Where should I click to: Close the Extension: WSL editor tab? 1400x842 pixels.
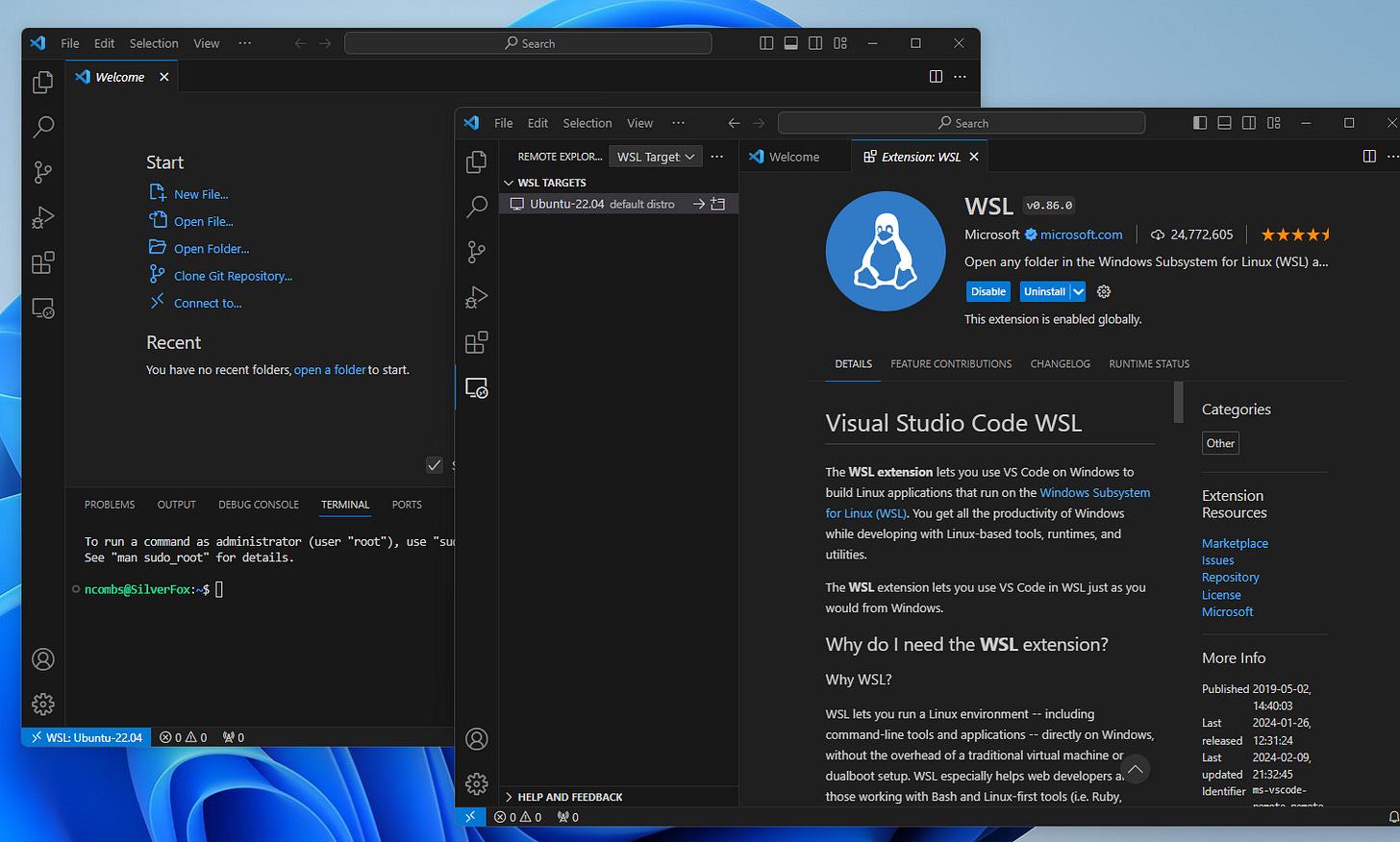[974, 157]
